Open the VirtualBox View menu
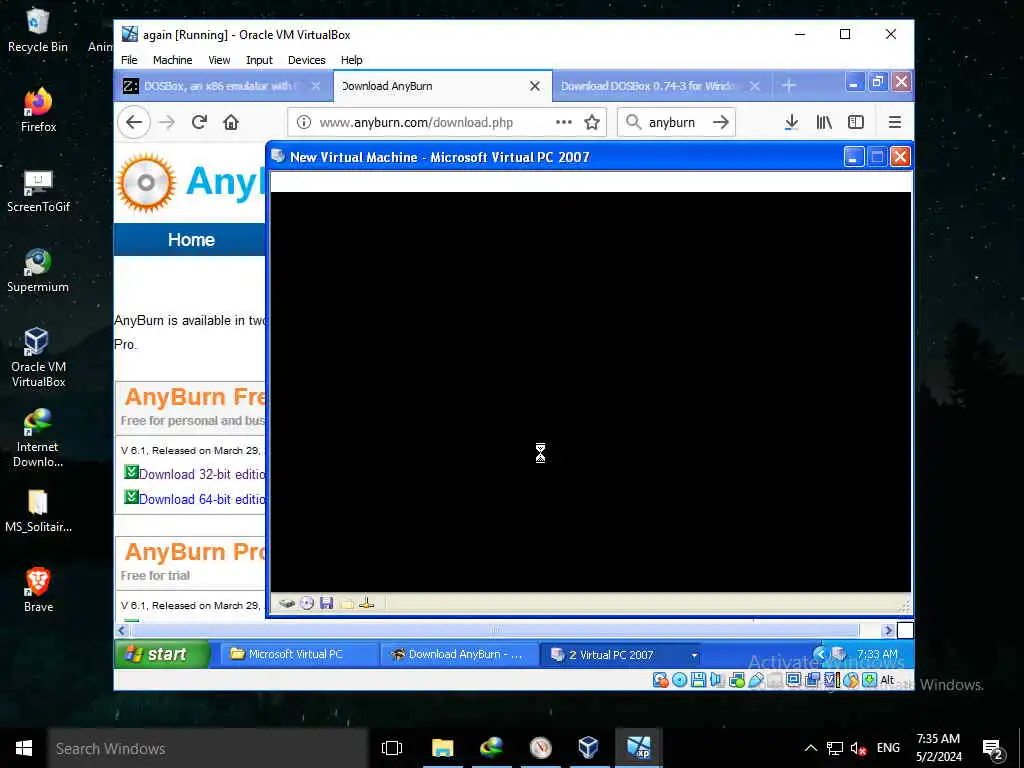Screen dimensions: 1024x768 click(x=219, y=60)
